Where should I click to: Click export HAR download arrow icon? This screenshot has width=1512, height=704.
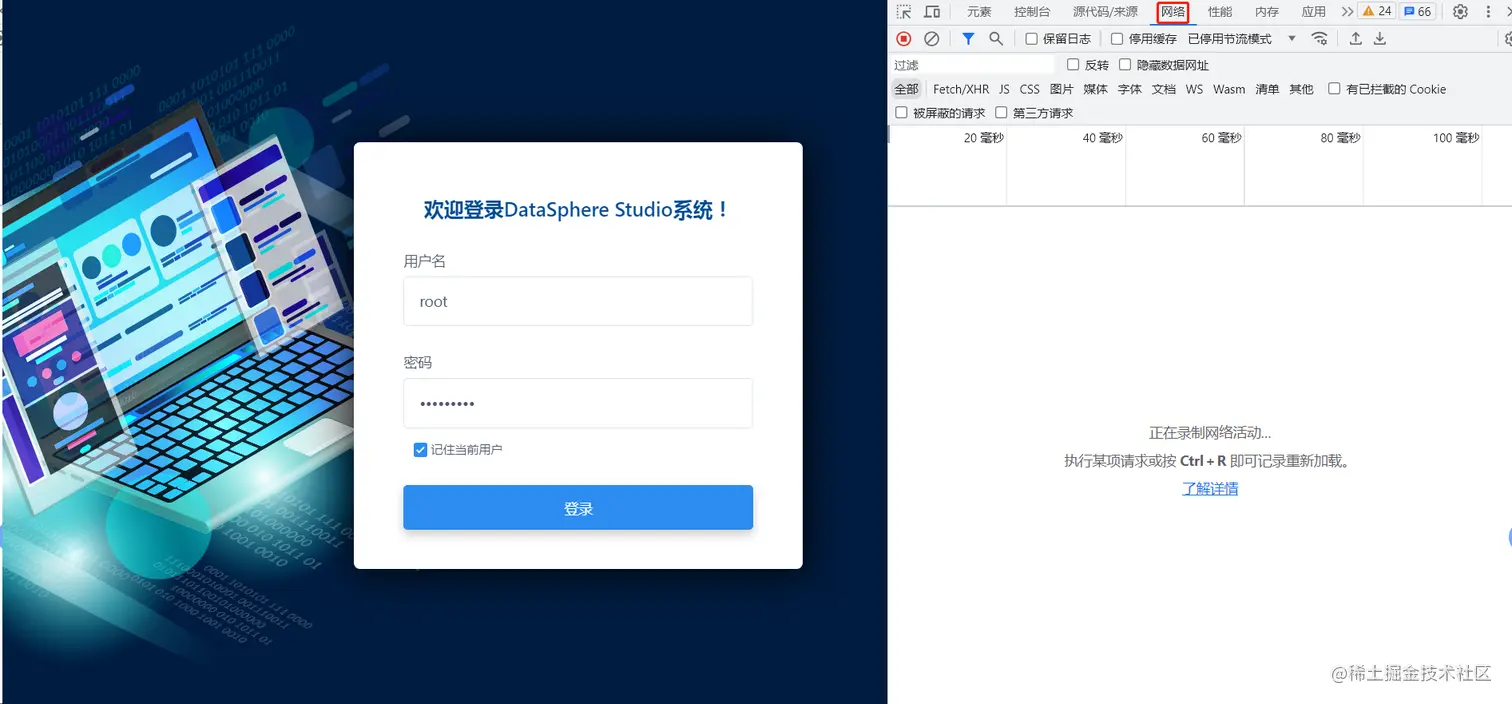point(1380,38)
